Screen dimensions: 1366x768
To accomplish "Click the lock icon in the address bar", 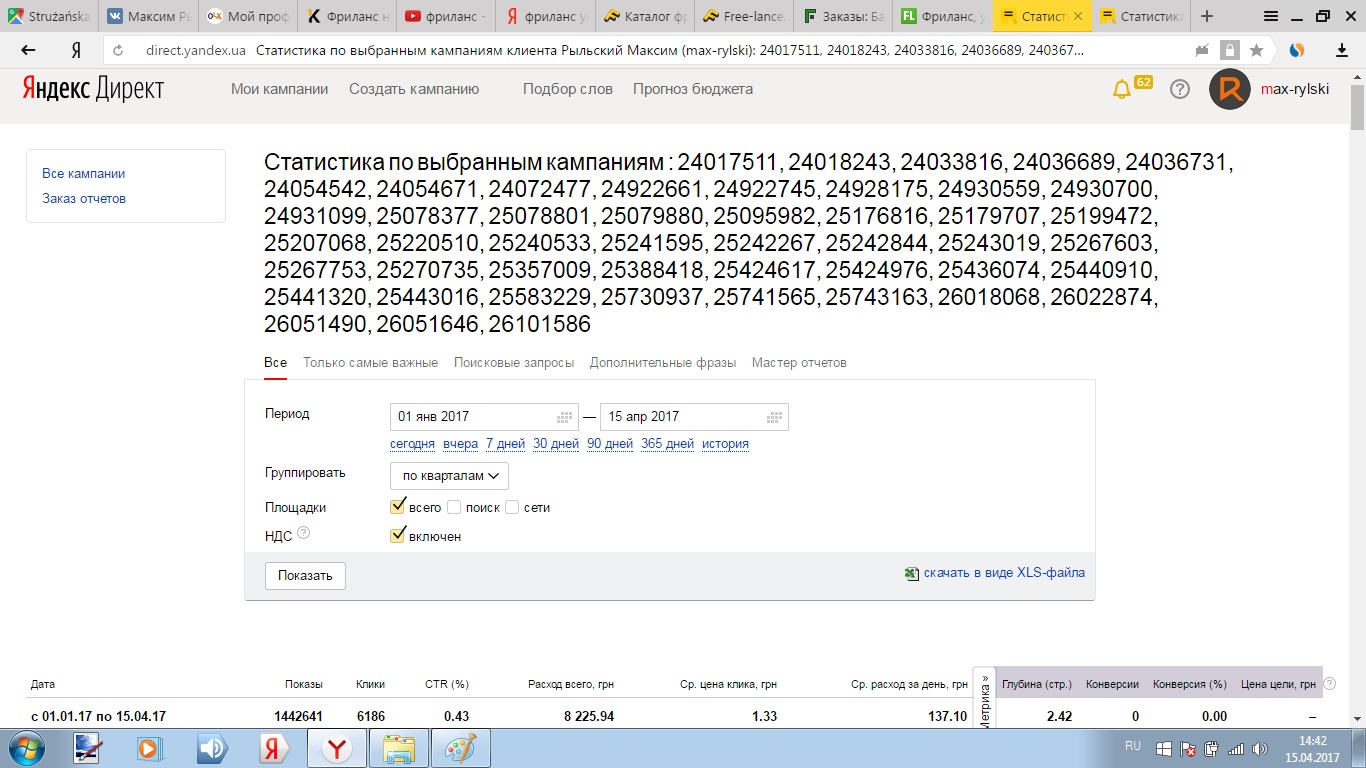I will point(1229,50).
